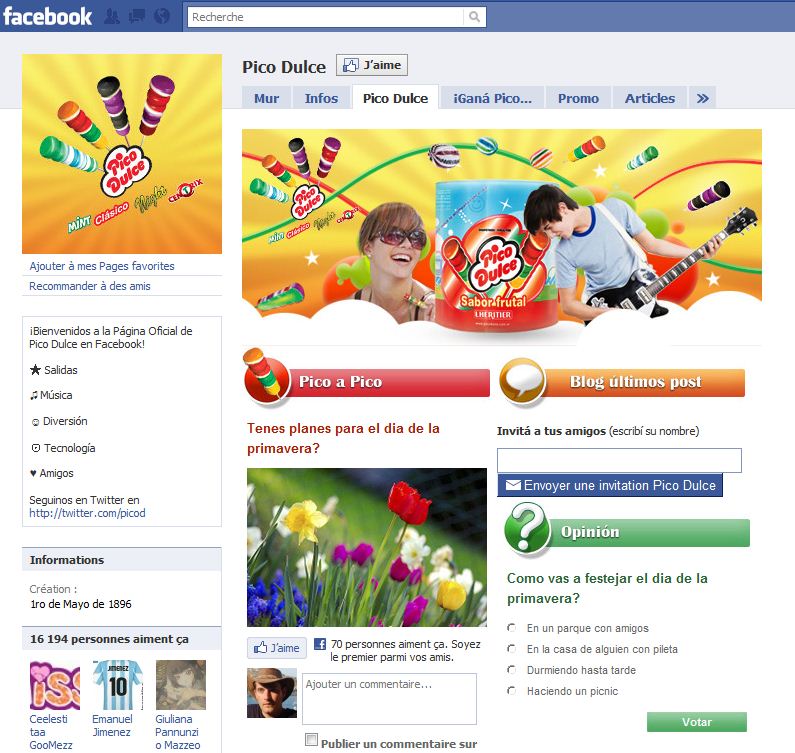
Task: Select the Pico Dulce tab
Action: 395,98
